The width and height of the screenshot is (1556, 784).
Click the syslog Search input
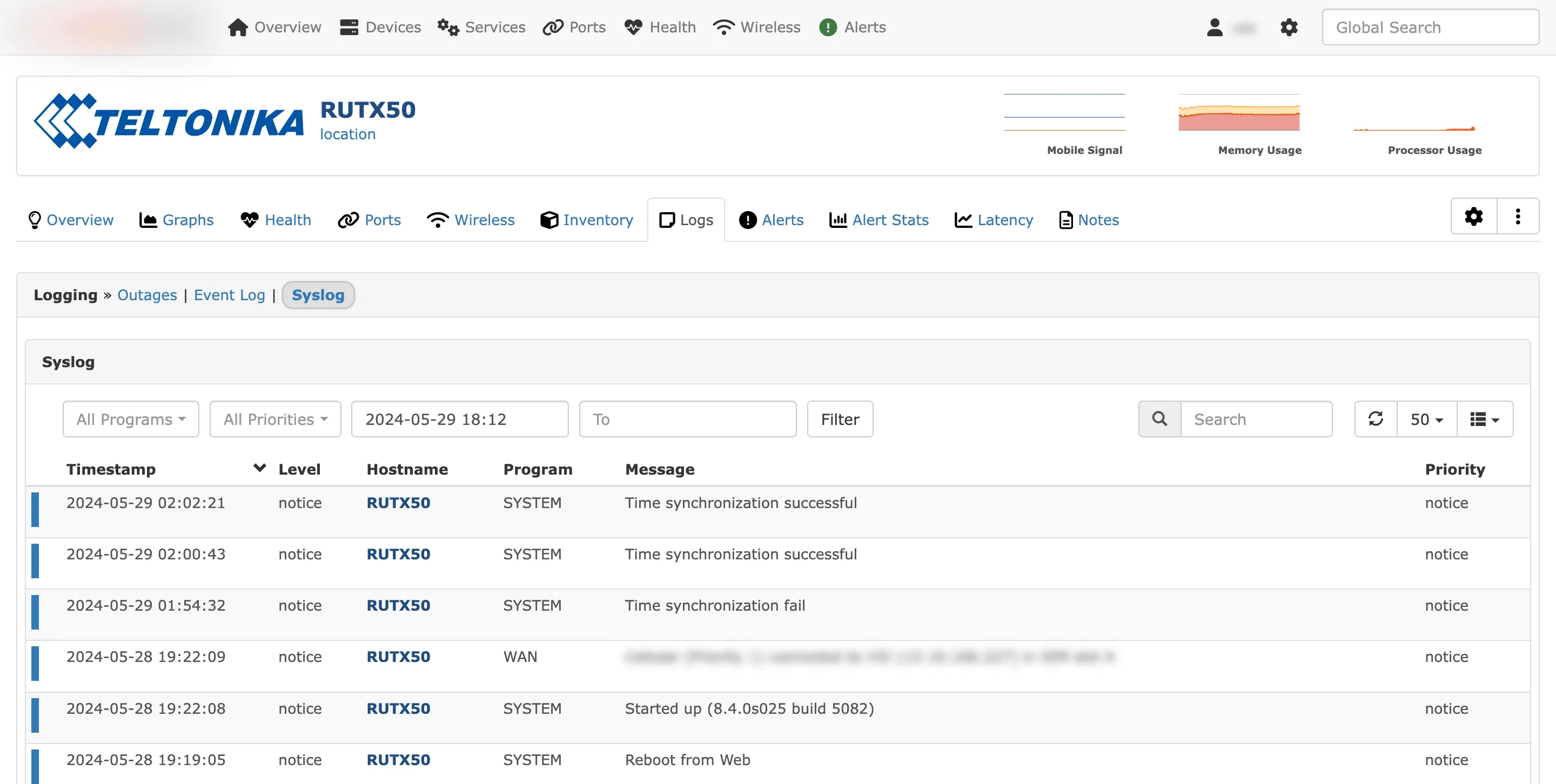click(1256, 419)
